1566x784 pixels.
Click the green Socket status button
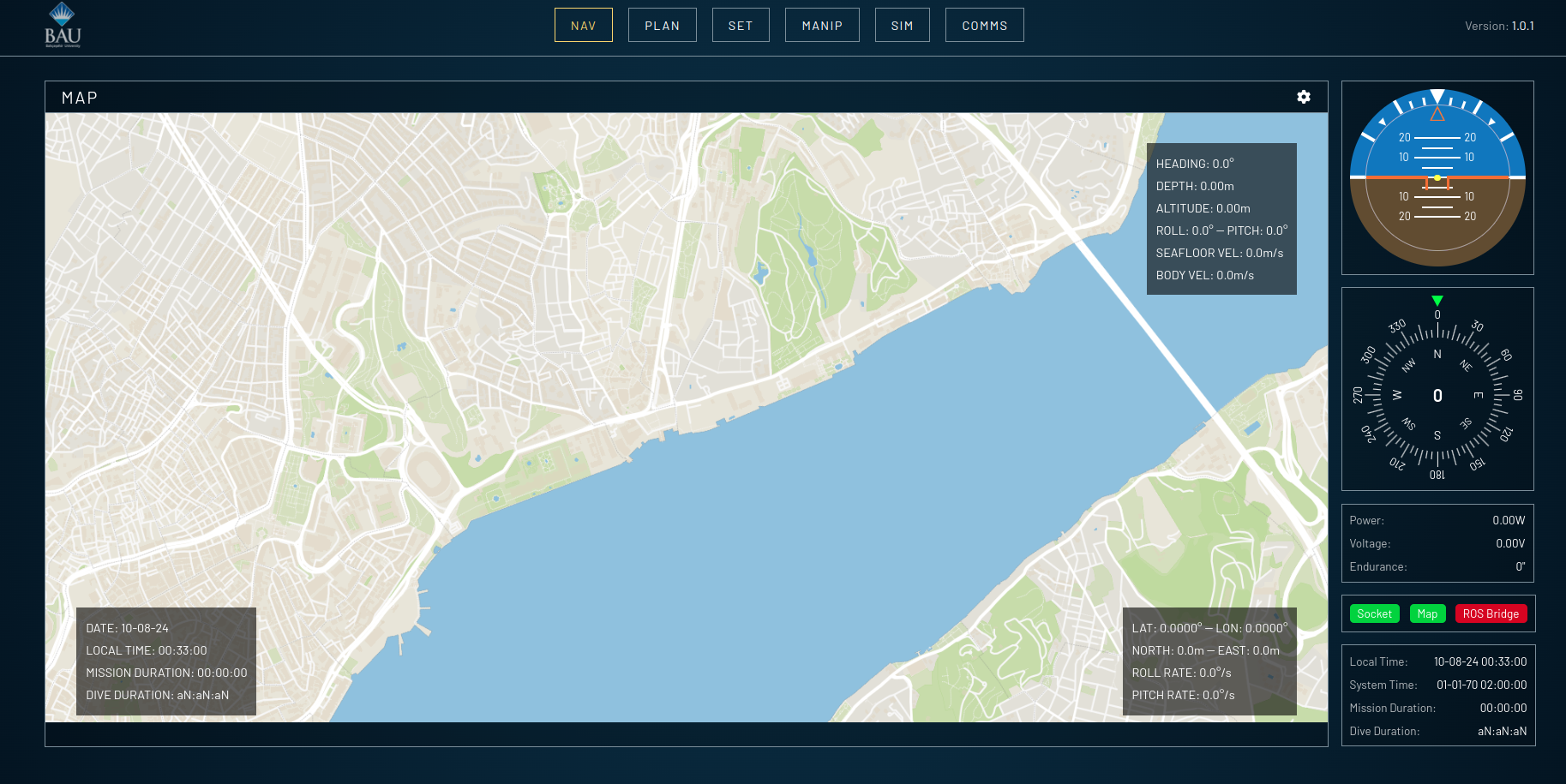point(1374,614)
